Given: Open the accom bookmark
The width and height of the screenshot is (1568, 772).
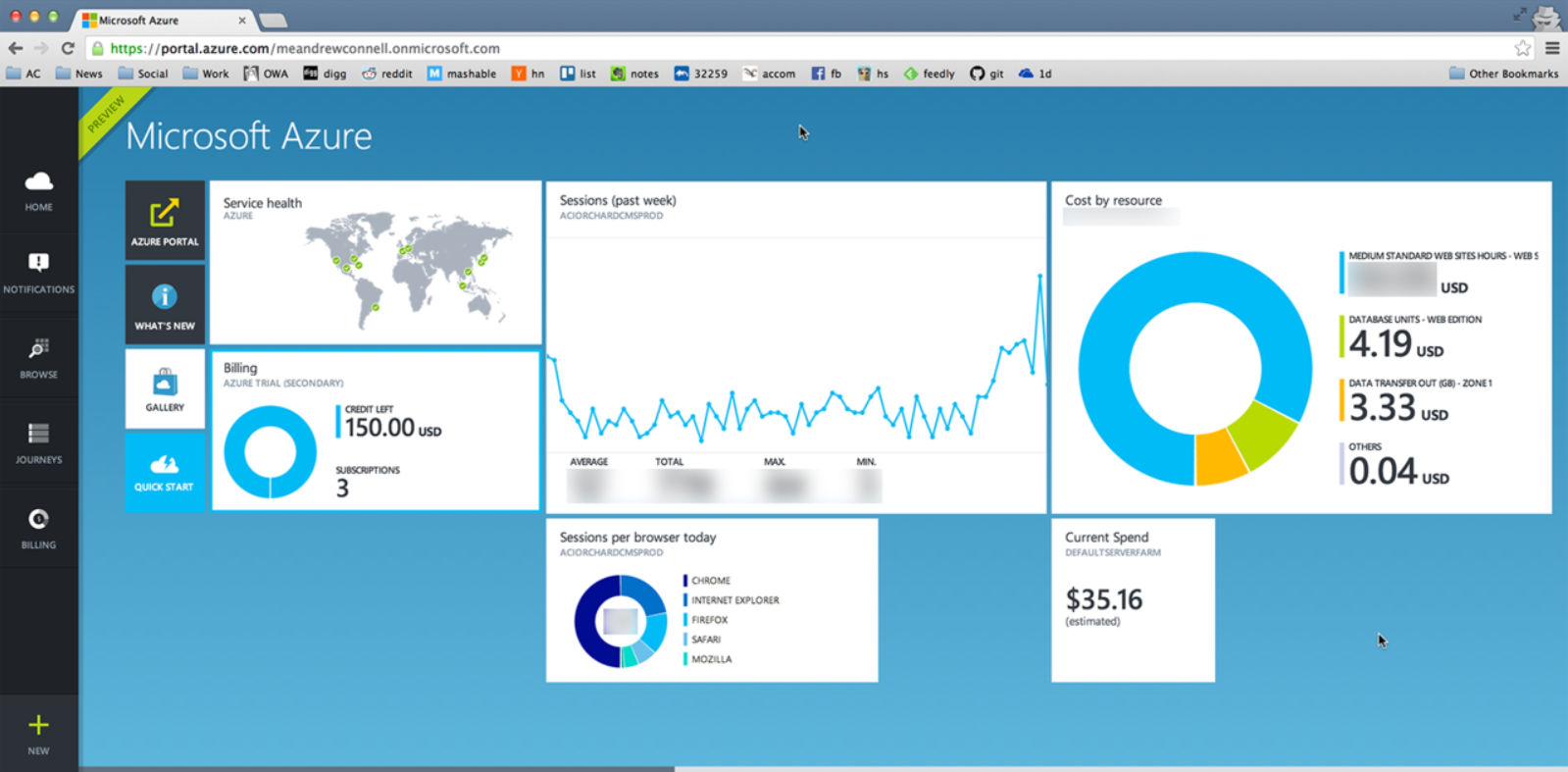Looking at the screenshot, I should click(x=769, y=74).
